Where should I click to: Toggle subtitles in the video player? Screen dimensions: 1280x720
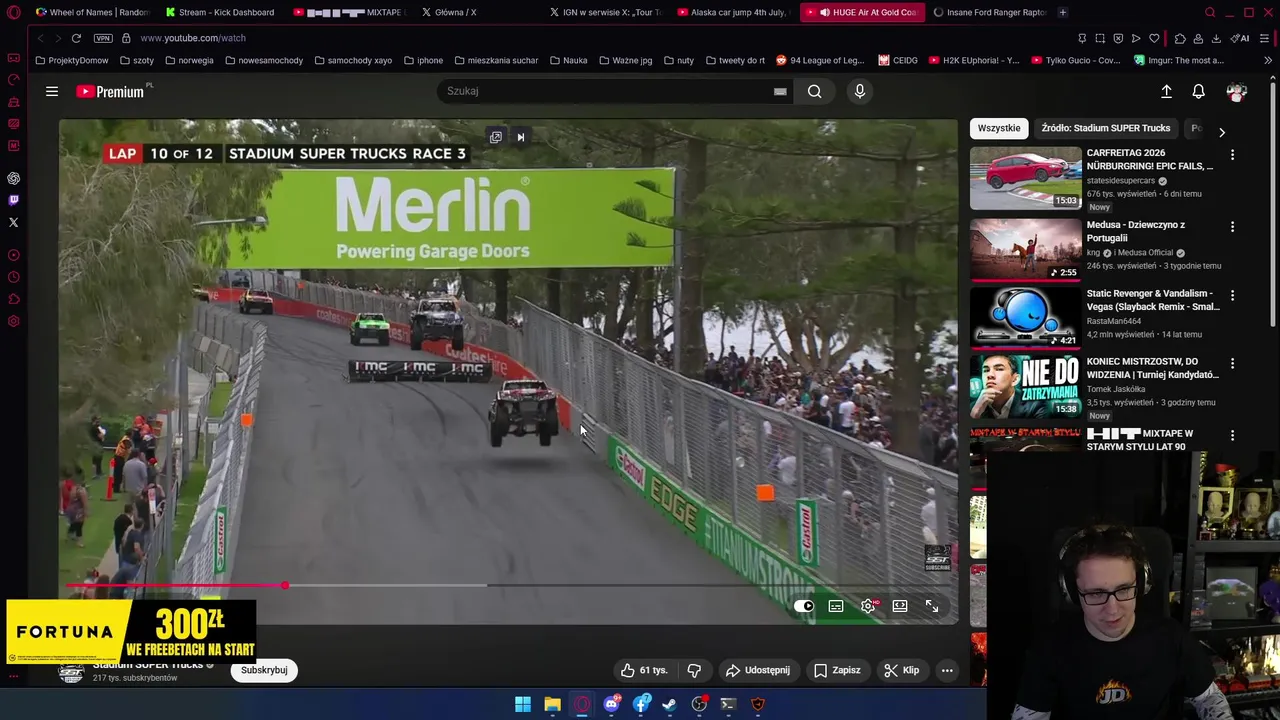[x=836, y=606]
